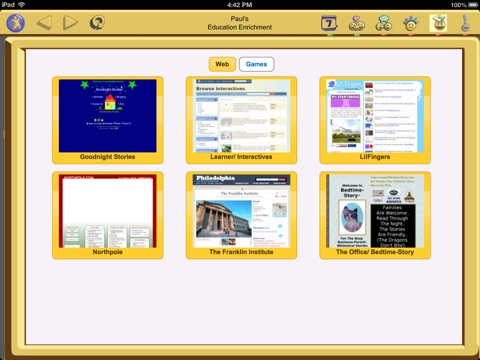Open the faces with chat bubble icon
This screenshot has height=360, width=480.
tap(384, 23)
